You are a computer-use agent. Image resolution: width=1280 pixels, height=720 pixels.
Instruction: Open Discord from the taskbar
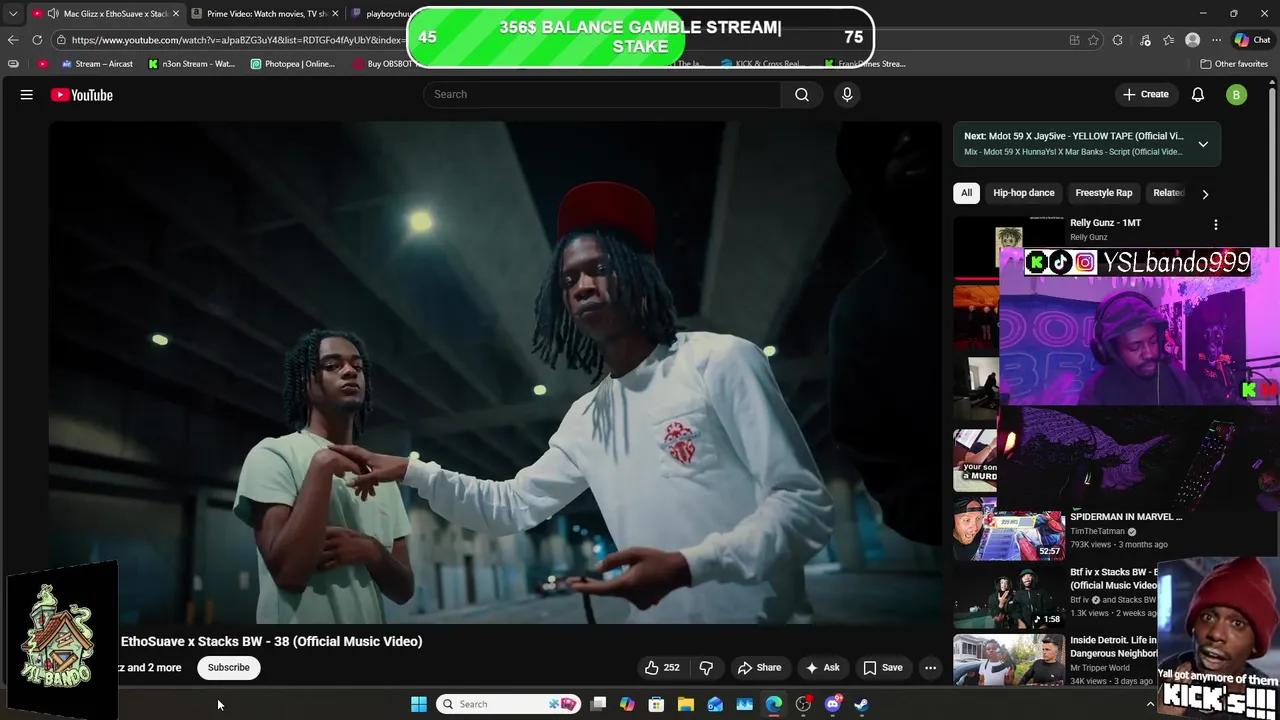pyautogui.click(x=833, y=704)
